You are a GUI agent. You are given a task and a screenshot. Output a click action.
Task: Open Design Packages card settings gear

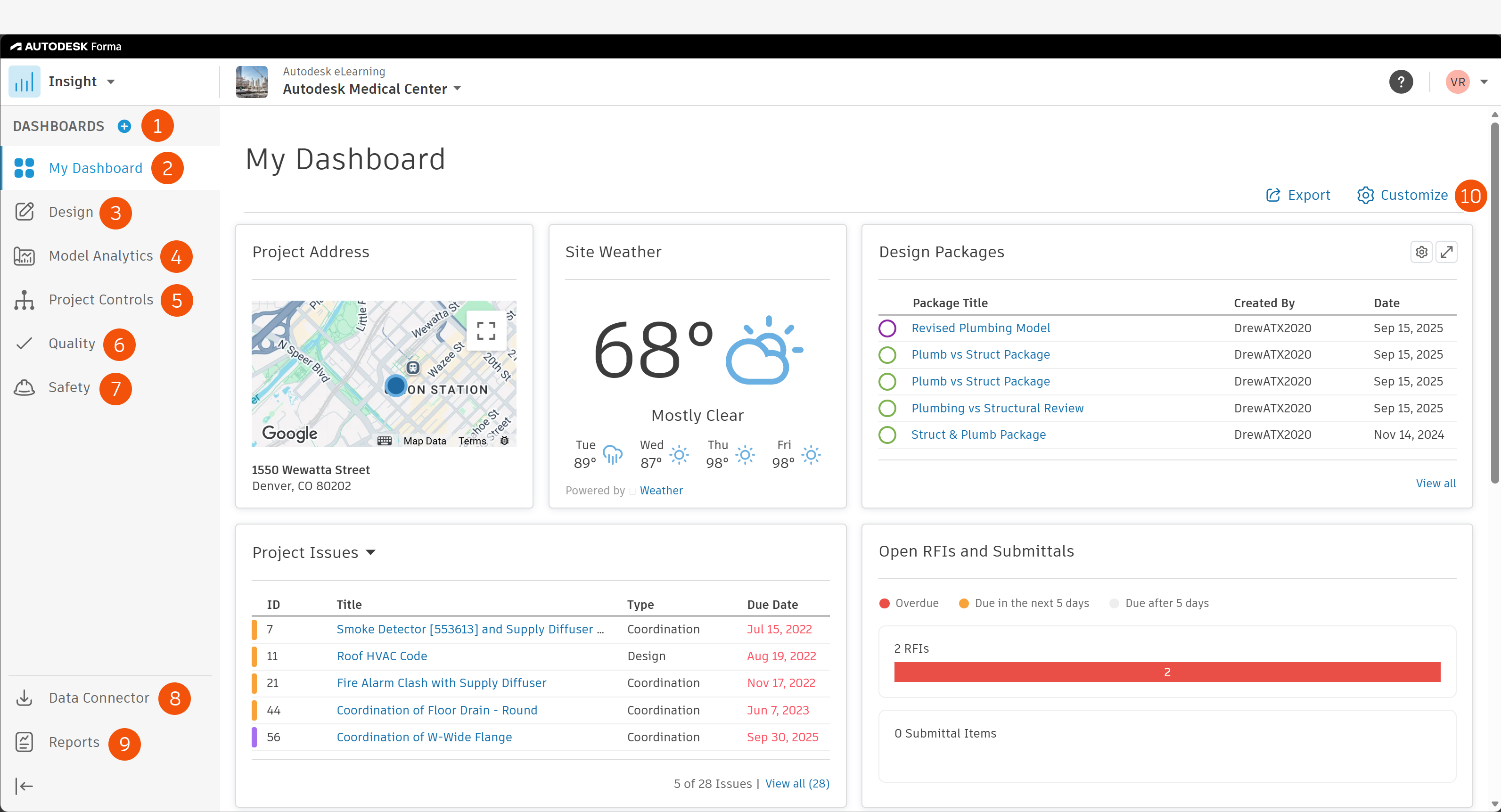pyautogui.click(x=1422, y=252)
